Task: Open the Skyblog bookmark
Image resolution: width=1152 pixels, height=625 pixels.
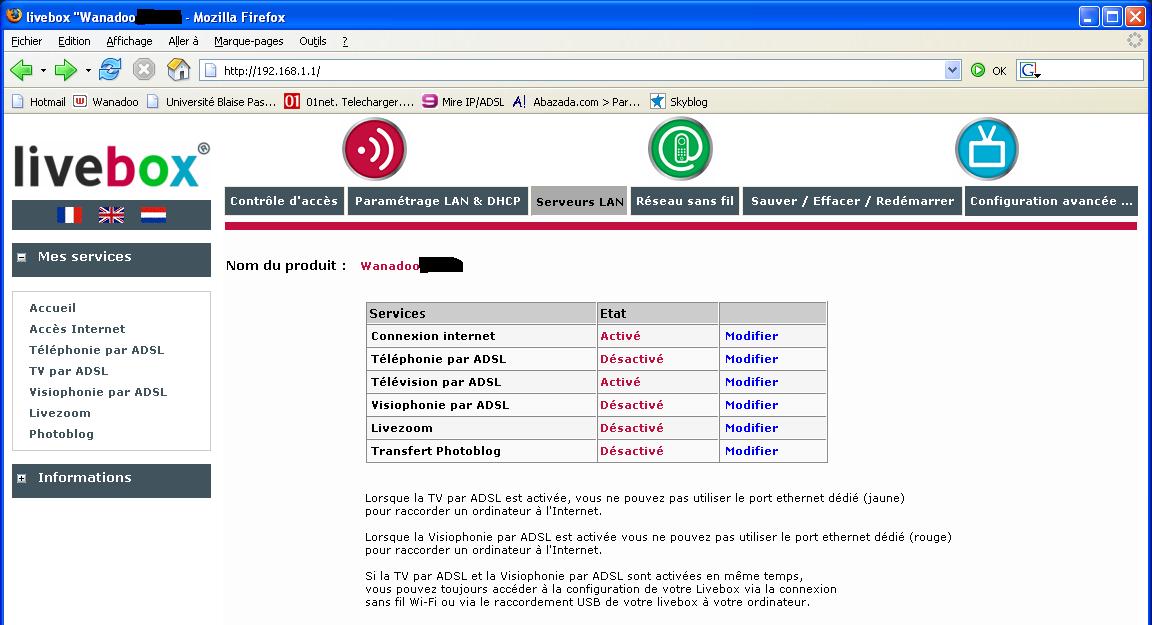Action: pos(678,102)
